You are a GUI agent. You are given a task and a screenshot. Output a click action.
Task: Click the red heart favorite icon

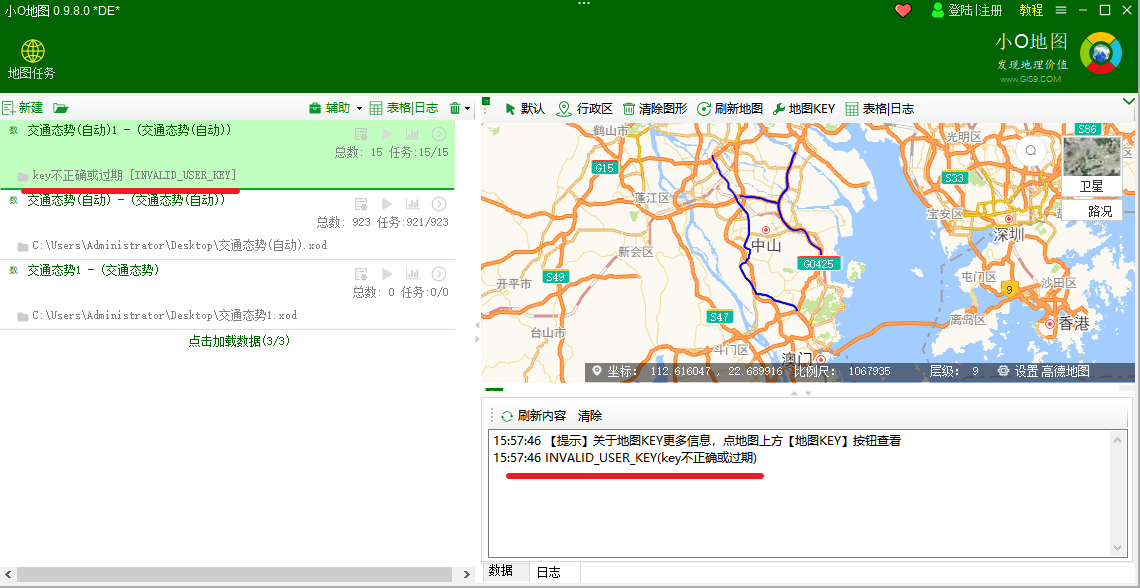click(903, 10)
